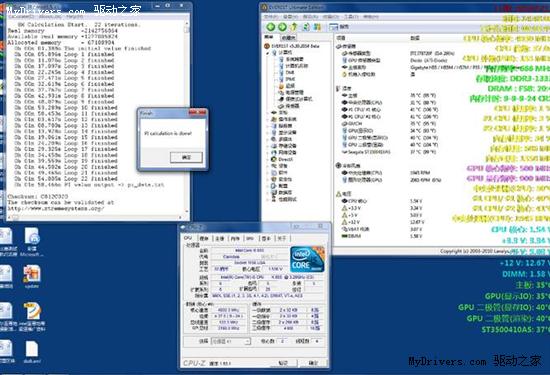Switch to 收藏夹 tab in EVEREST sidebar

[x=288, y=38]
